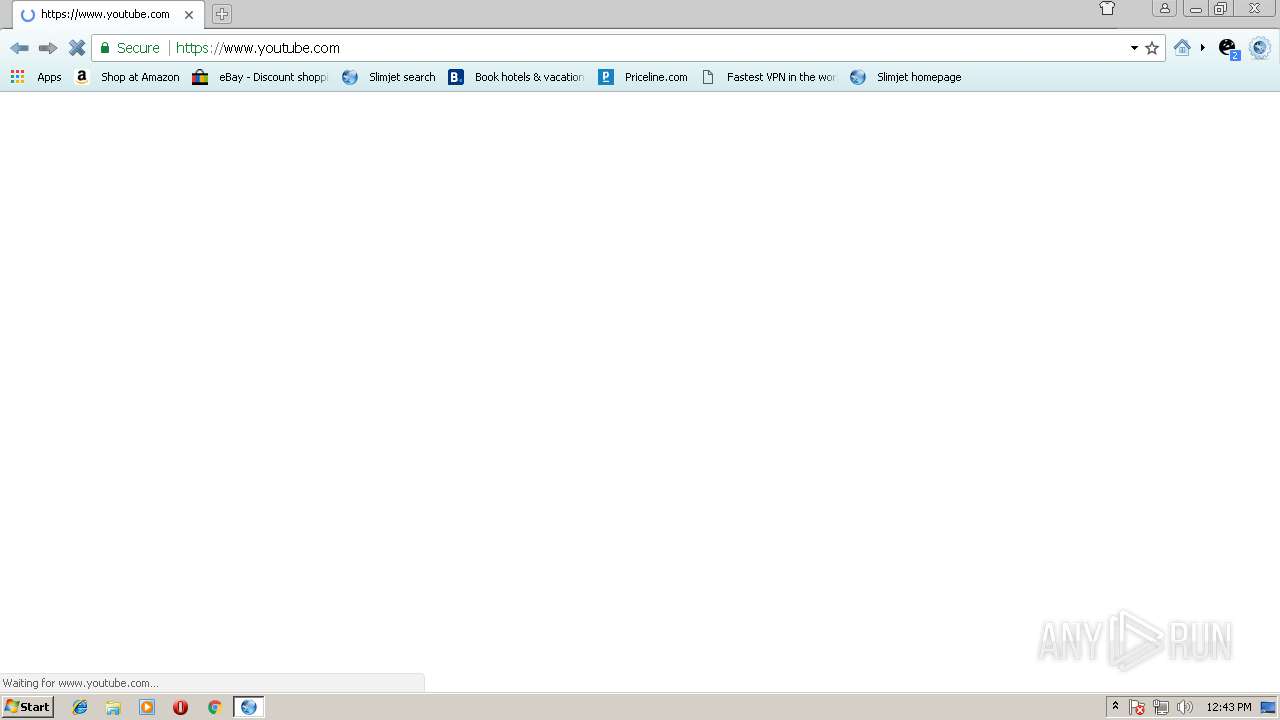
Task: Show hidden system tray icons
Action: [1115, 707]
